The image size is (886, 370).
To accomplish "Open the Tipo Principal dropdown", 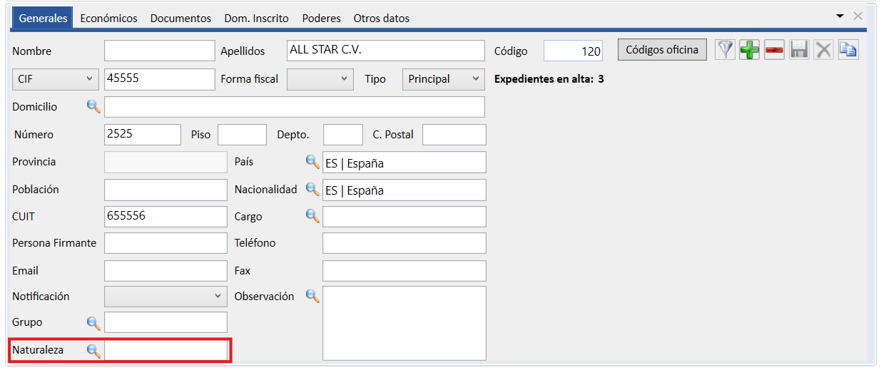I will click(x=444, y=79).
